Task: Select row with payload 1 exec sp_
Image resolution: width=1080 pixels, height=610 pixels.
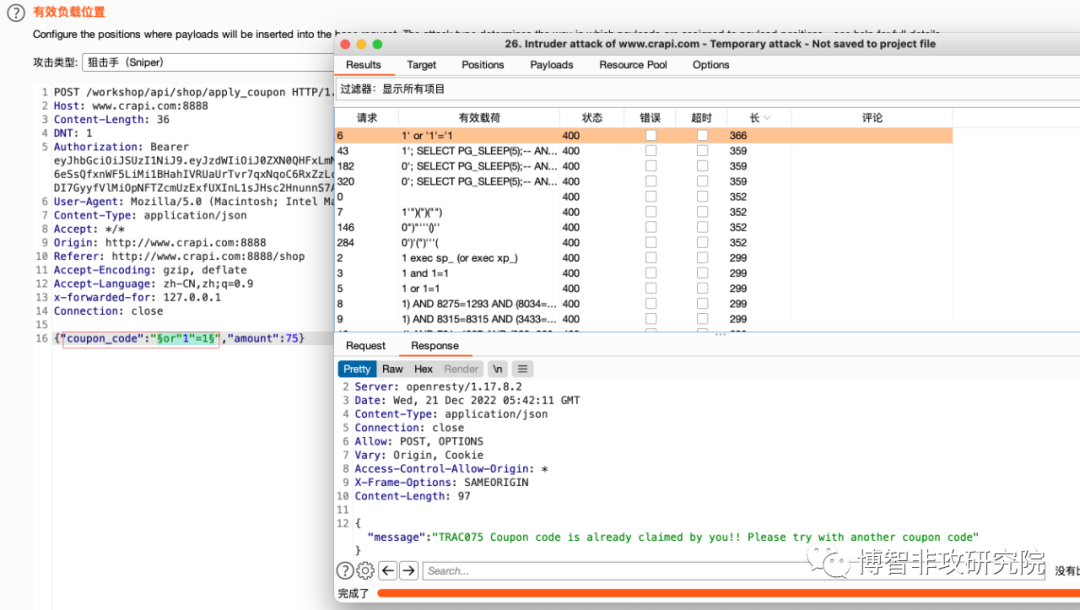Action: (x=644, y=258)
